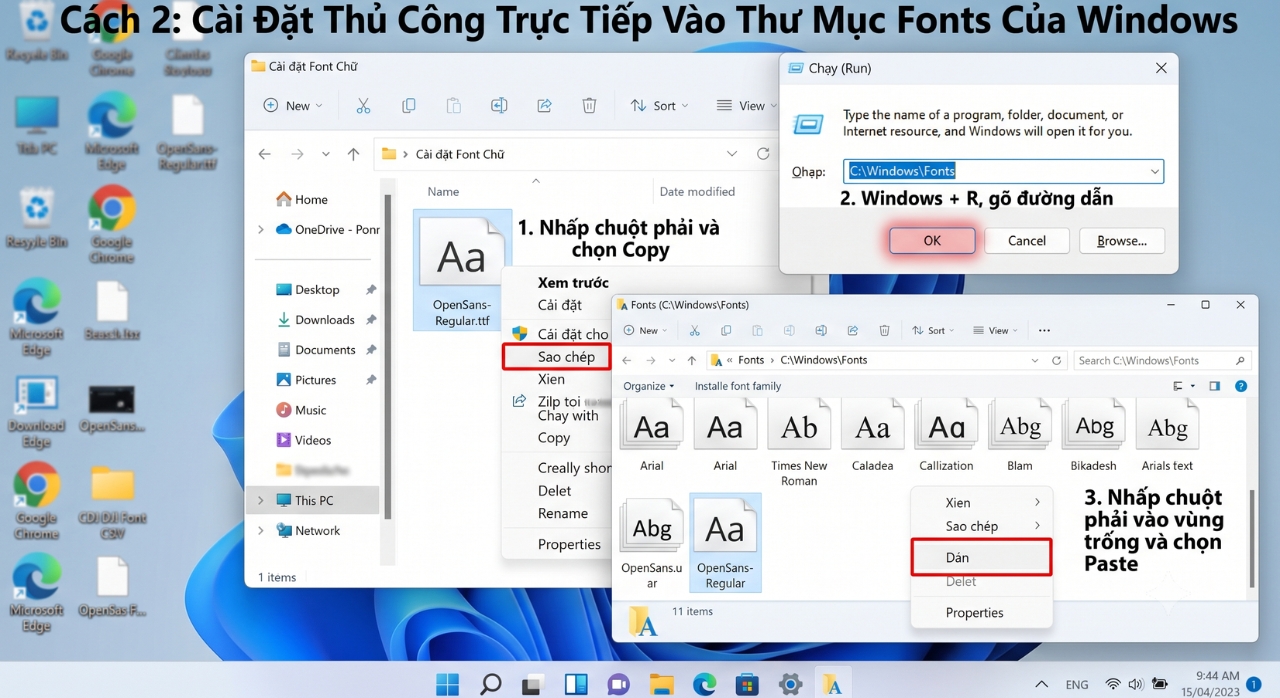
Task: Open Xien submenu in Fonts context menu
Action: click(x=981, y=502)
